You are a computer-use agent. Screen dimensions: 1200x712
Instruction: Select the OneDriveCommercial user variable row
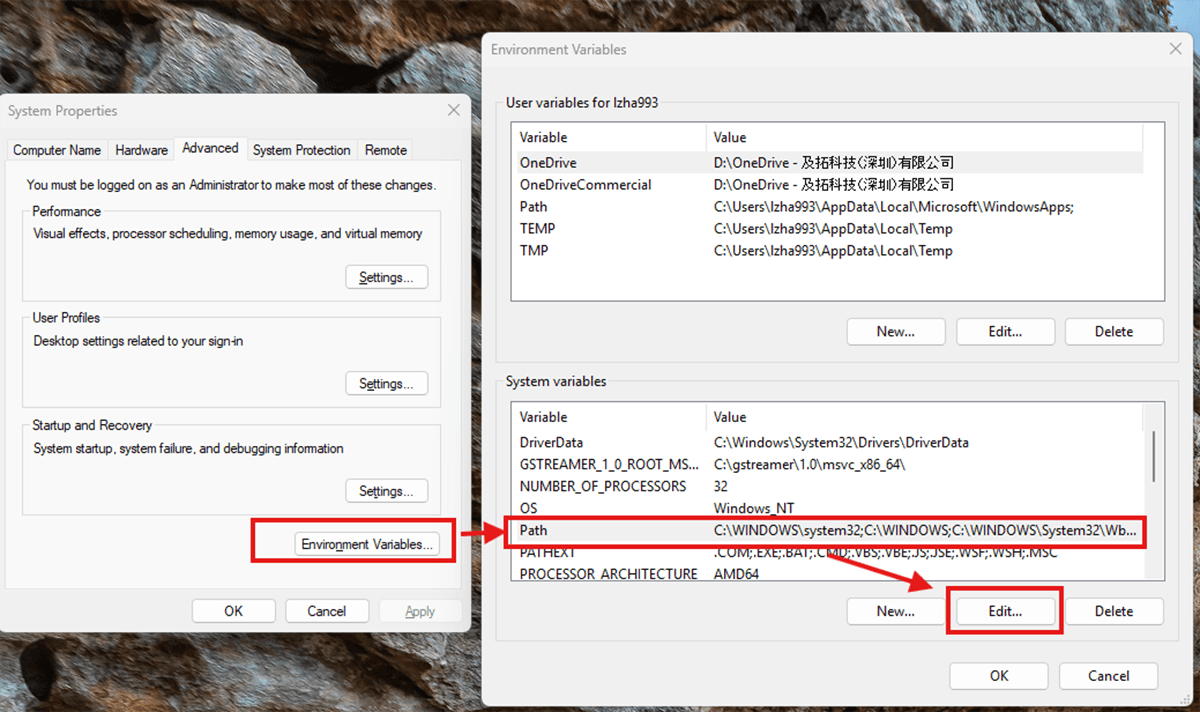[826, 185]
